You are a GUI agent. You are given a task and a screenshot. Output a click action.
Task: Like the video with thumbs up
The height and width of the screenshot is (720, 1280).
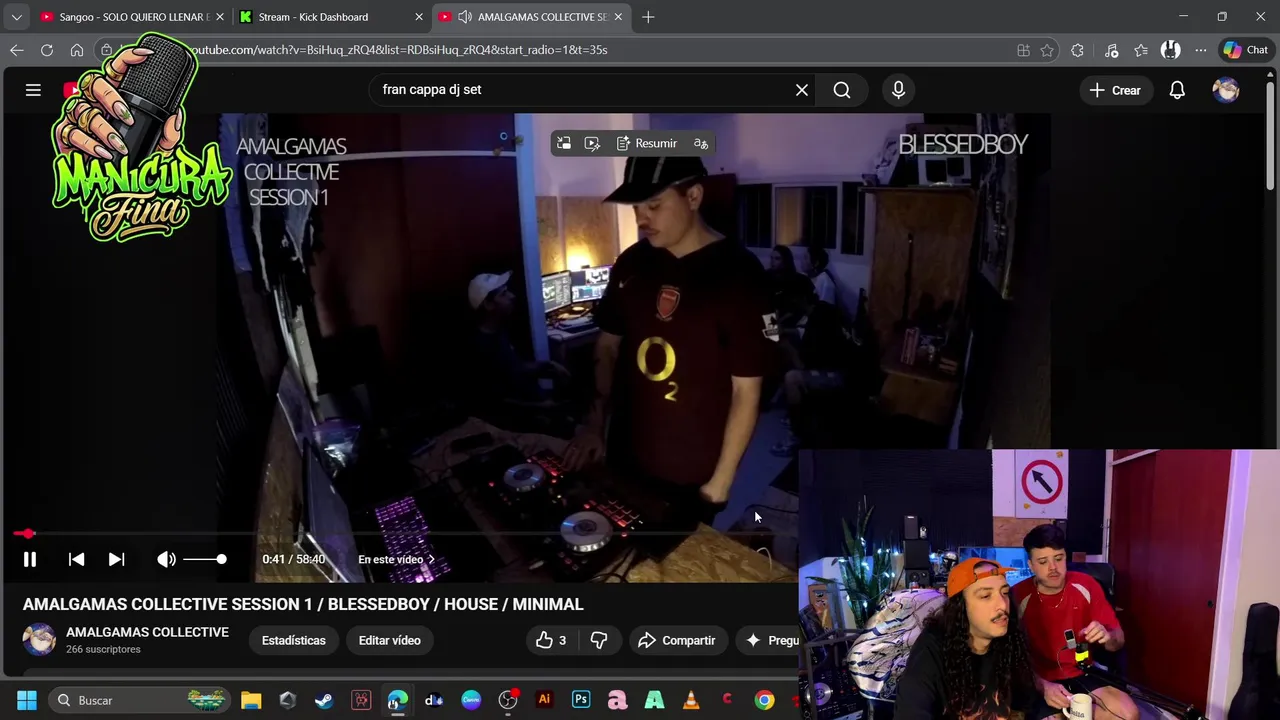coord(551,640)
